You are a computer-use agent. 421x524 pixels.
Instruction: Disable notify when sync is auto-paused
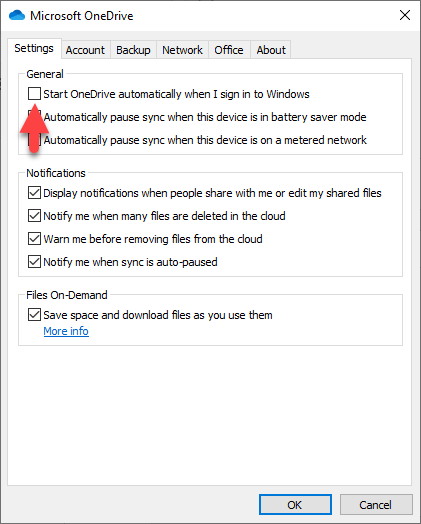(34, 262)
